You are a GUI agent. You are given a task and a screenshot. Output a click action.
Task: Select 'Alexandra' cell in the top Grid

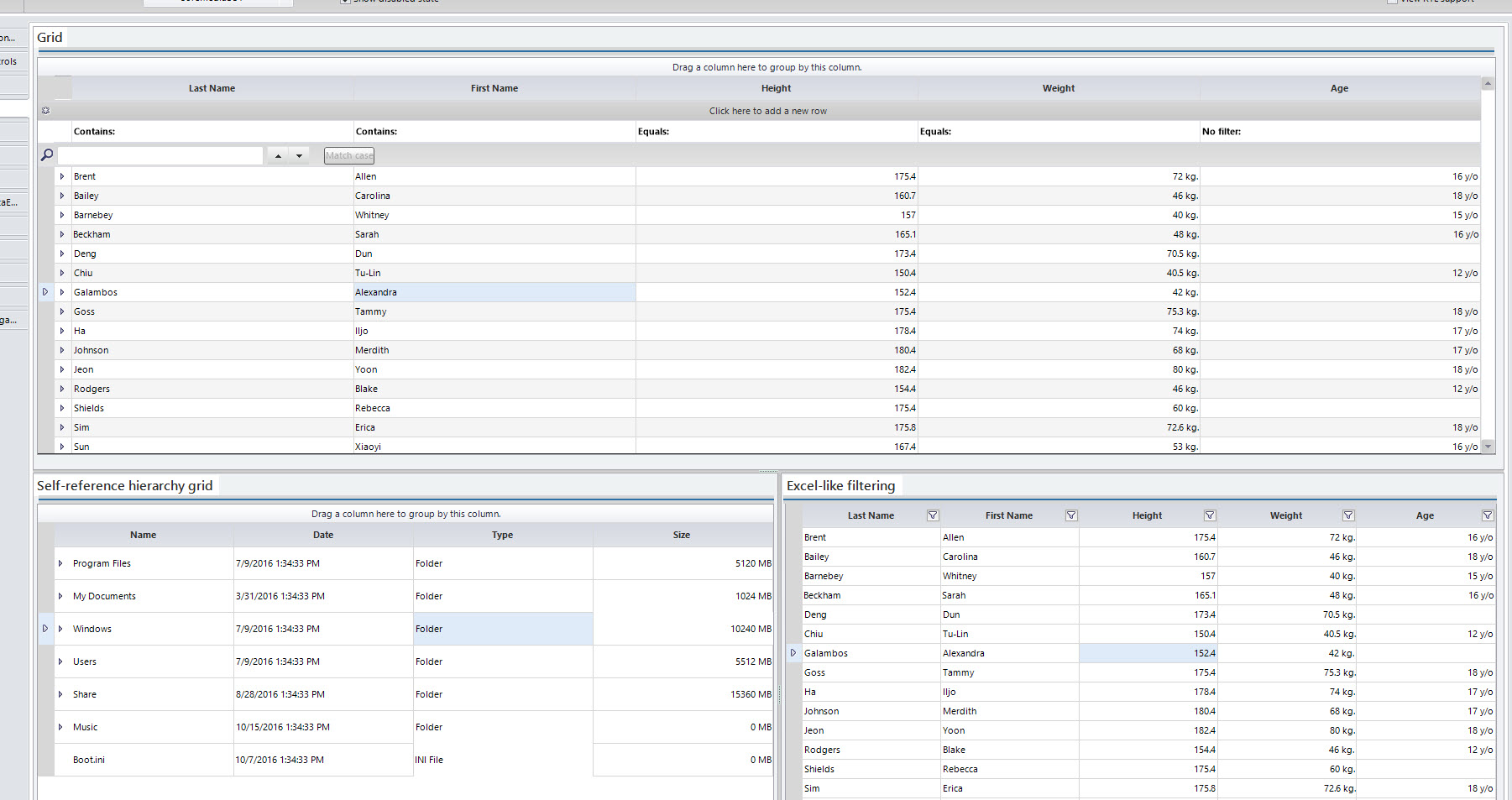click(x=494, y=292)
